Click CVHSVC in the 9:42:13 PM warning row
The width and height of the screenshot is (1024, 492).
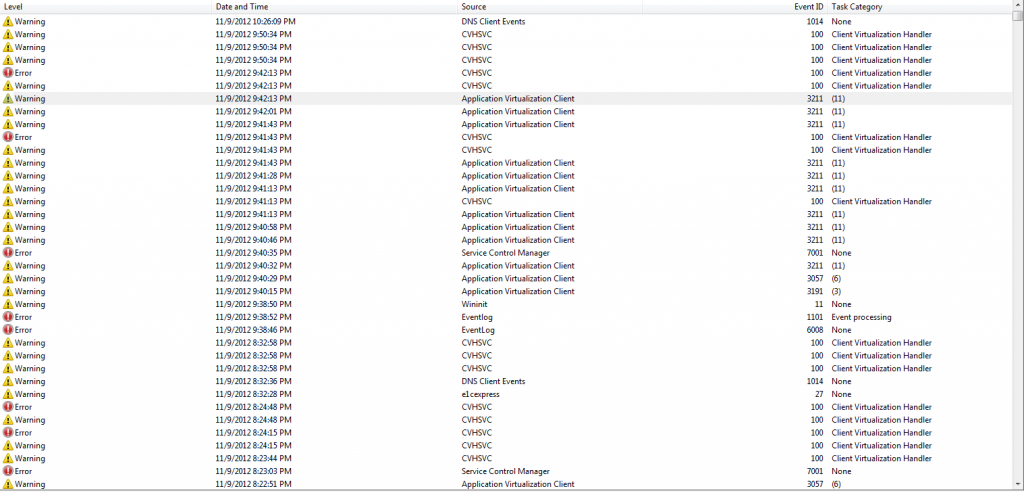[477, 86]
